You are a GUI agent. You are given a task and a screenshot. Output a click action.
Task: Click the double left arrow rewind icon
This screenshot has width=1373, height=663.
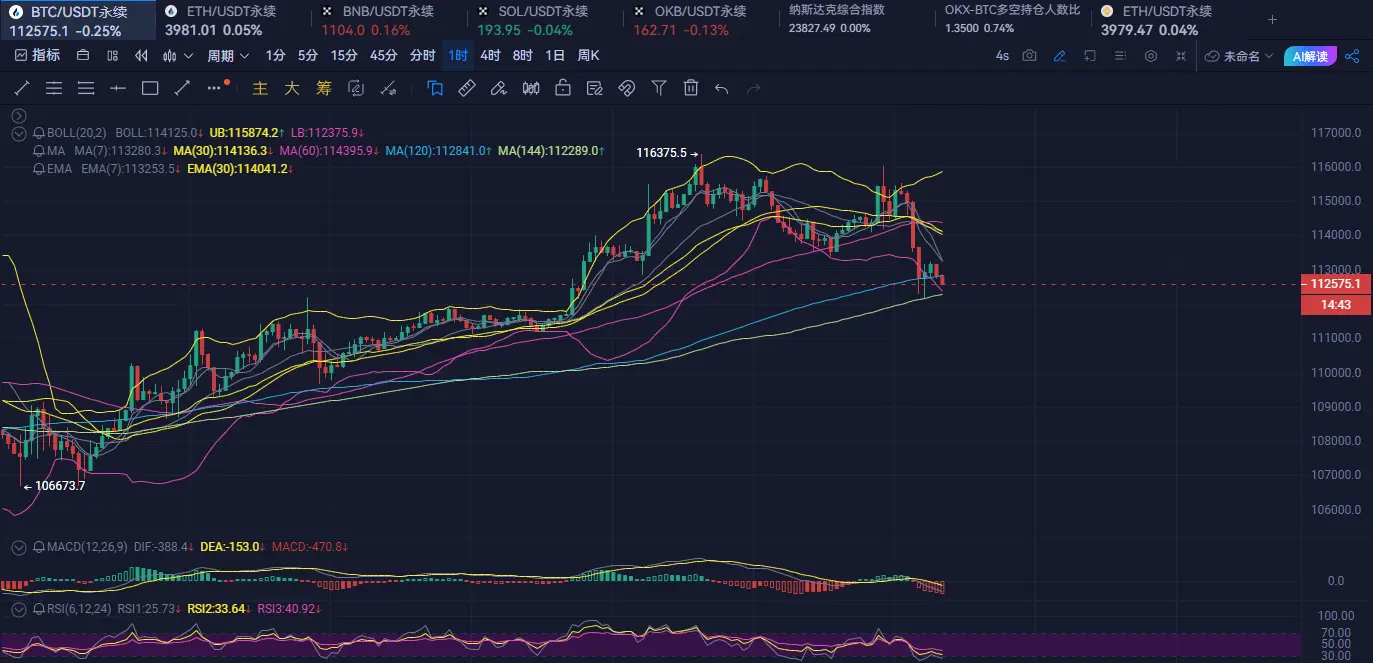click(142, 56)
